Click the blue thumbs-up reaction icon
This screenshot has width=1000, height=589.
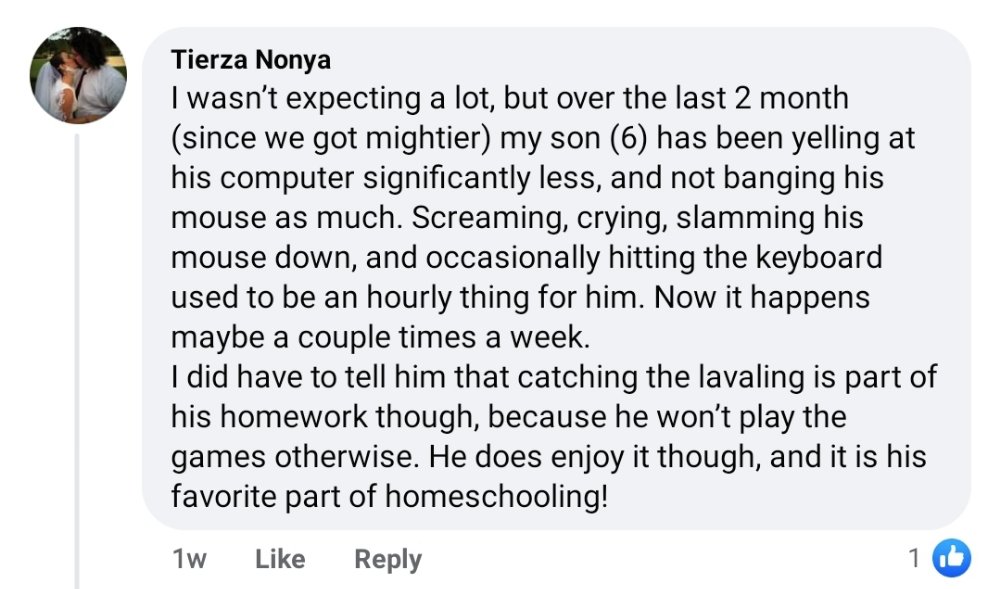point(951,559)
